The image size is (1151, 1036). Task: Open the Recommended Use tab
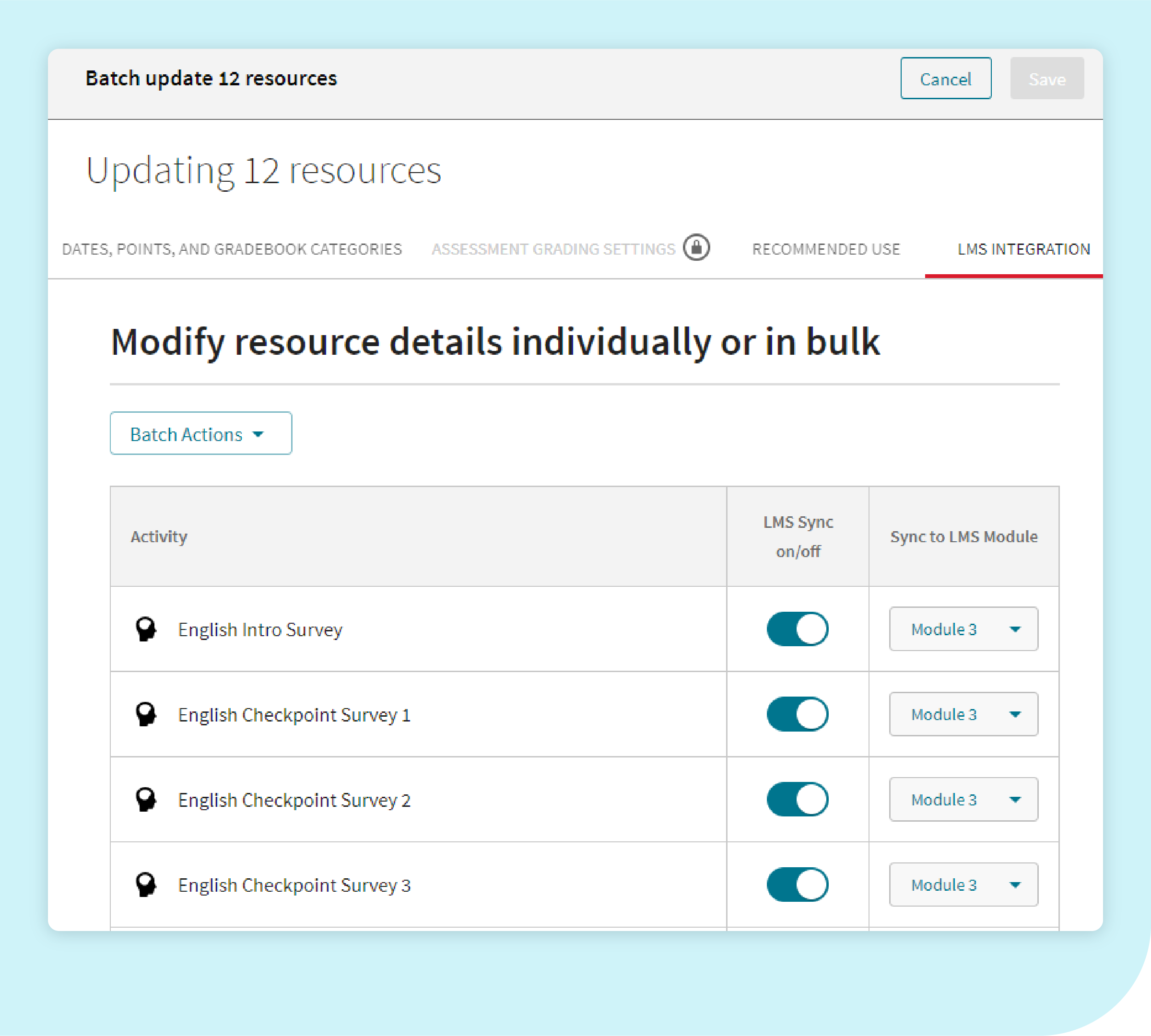[826, 249]
